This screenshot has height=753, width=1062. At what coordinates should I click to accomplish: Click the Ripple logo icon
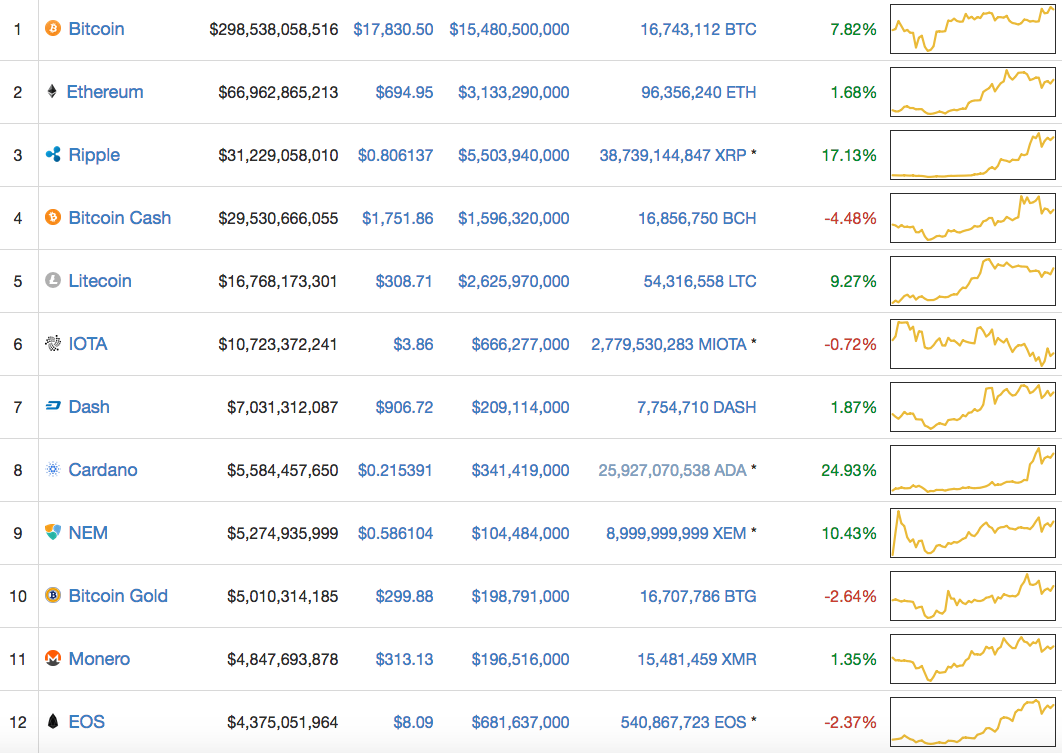pyautogui.click(x=53, y=155)
